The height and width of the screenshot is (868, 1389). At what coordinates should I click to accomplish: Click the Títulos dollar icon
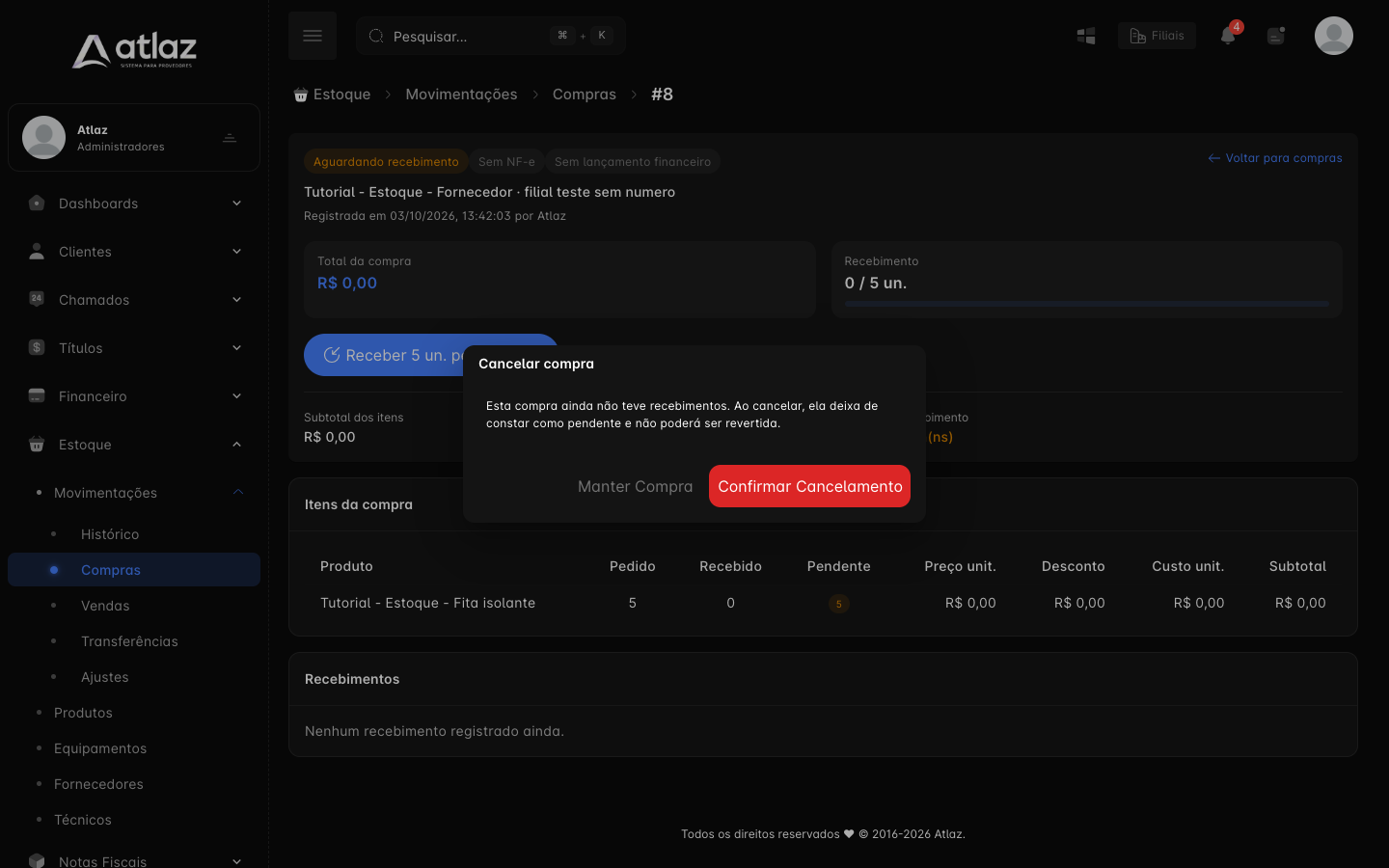[x=37, y=347]
